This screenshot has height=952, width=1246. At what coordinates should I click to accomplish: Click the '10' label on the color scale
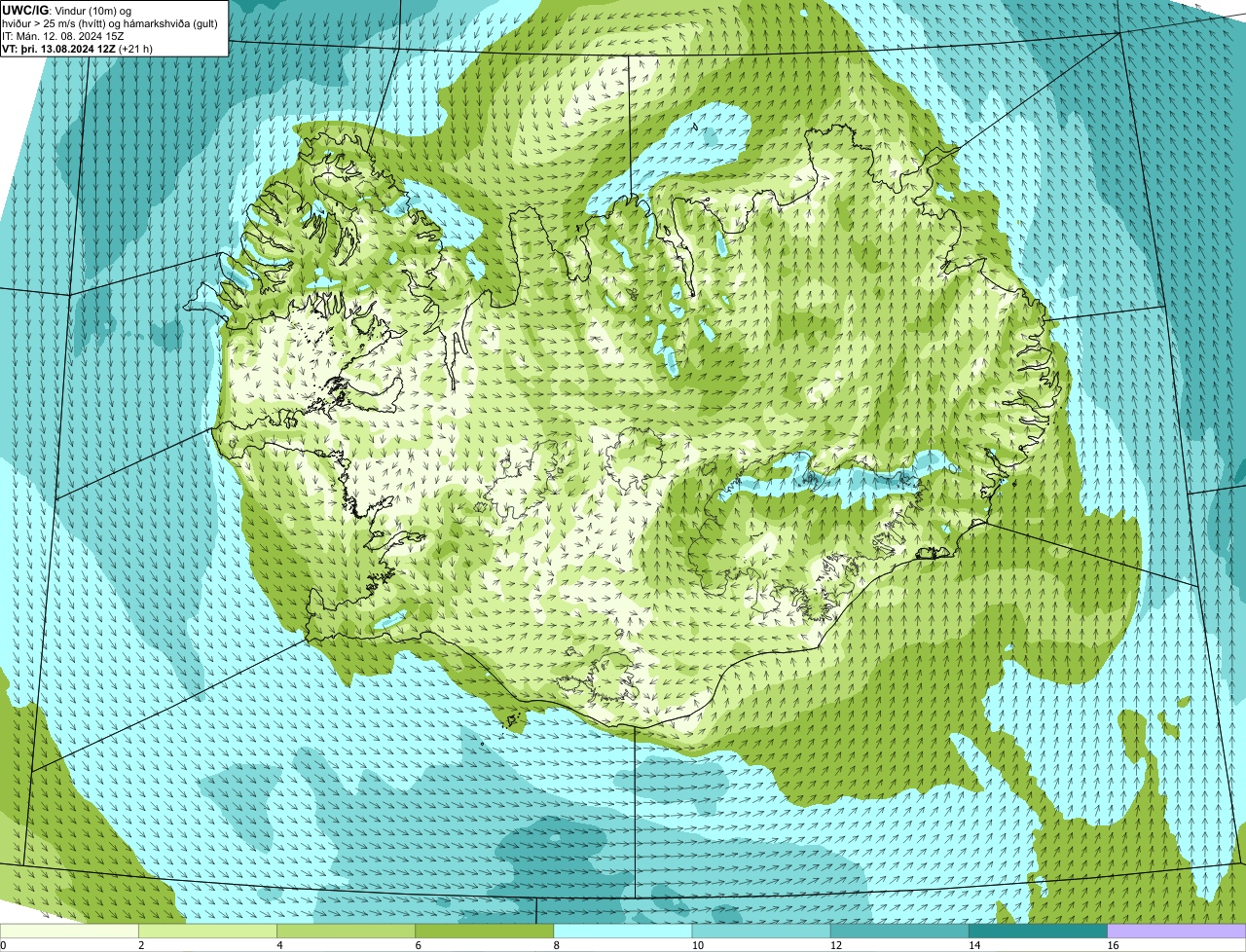(x=697, y=945)
